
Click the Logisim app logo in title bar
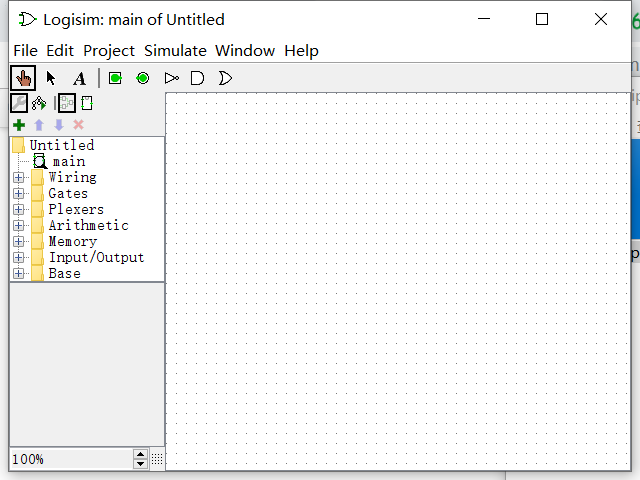(x=27, y=19)
